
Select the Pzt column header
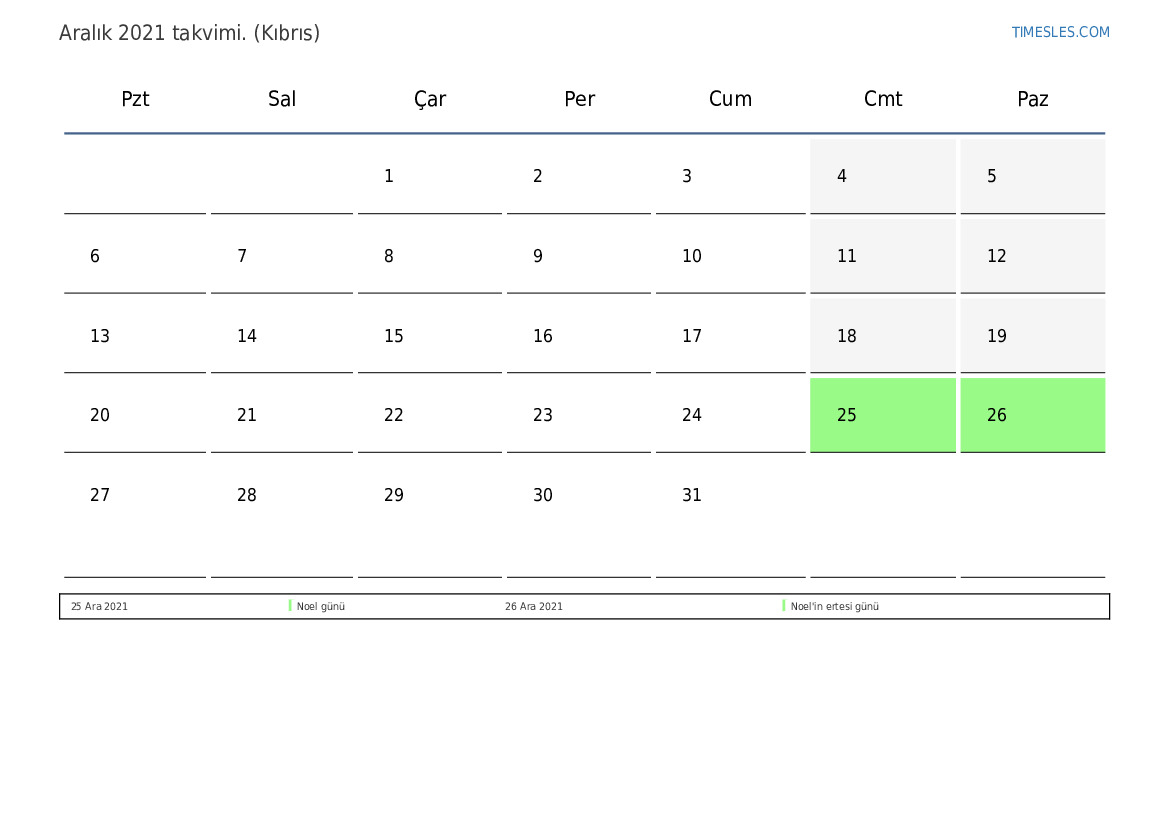tap(135, 99)
